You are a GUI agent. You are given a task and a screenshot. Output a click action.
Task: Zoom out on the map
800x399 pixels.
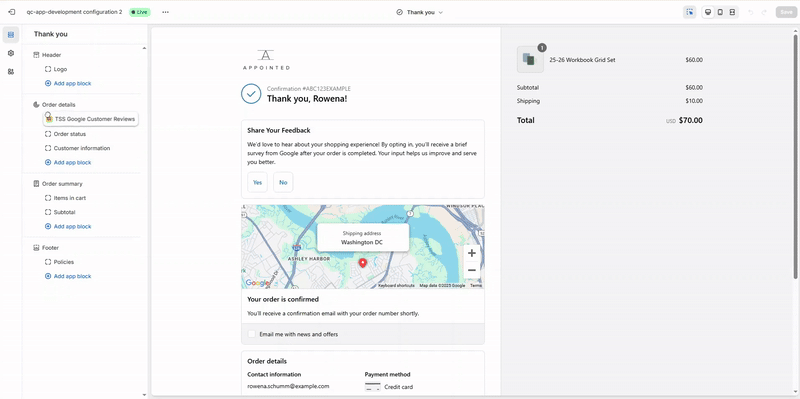point(472,270)
